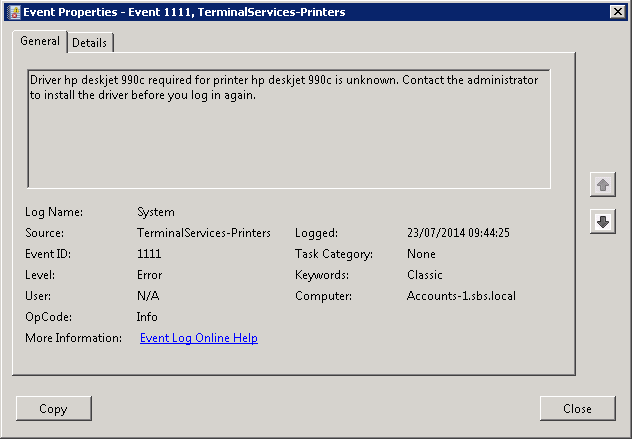
Task: Click the Computer value Accounts-1.sbs.local
Action: 461,296
